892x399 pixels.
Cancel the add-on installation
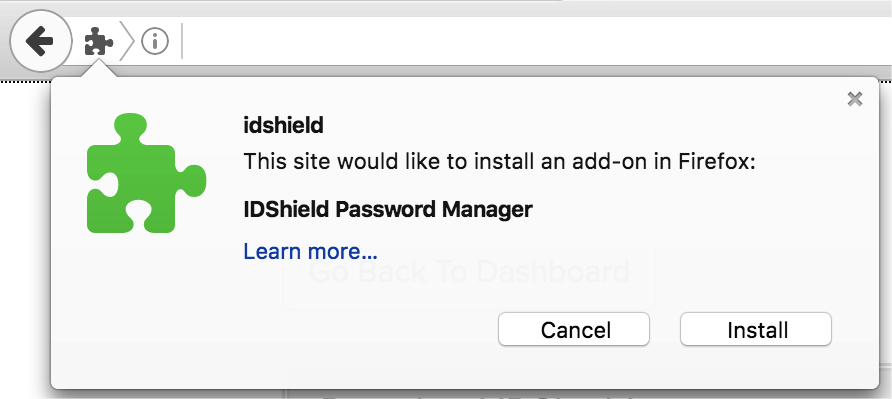click(x=574, y=329)
